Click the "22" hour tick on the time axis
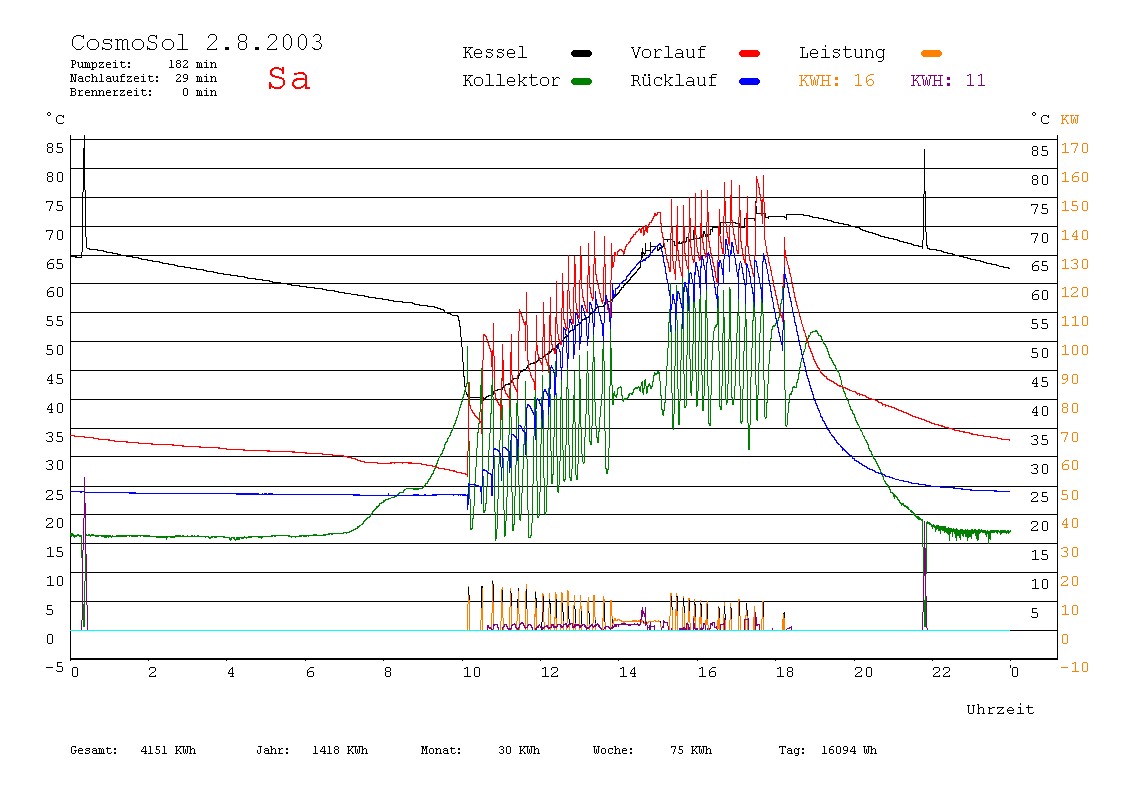The image size is (1148, 812). tap(942, 672)
